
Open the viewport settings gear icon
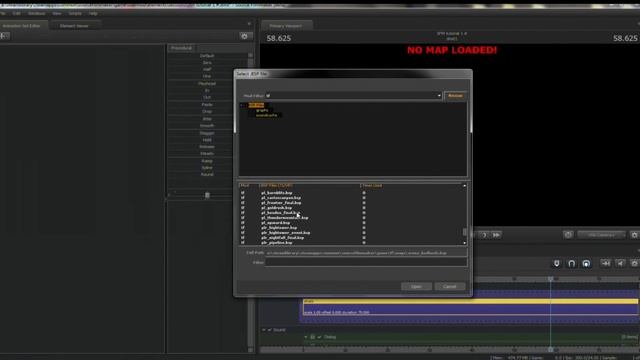(x=634, y=235)
